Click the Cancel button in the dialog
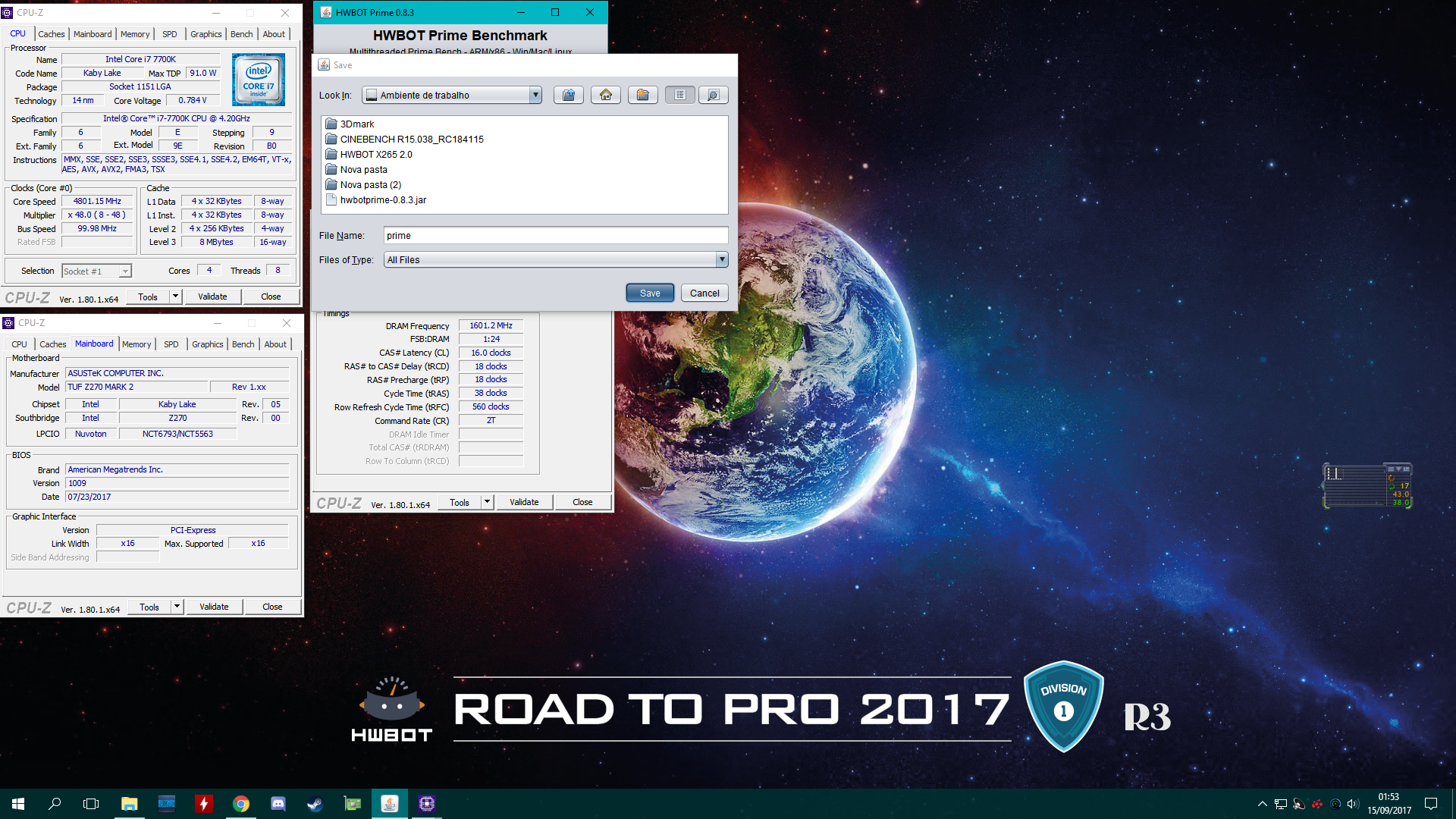The width and height of the screenshot is (1456, 819). click(x=704, y=293)
